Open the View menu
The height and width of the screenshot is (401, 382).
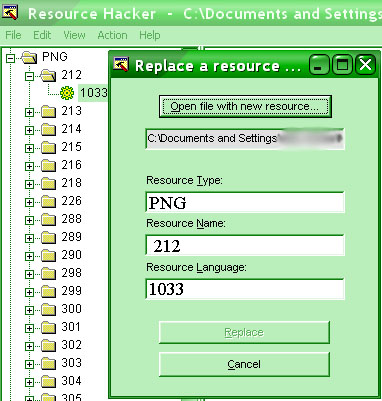coord(74,35)
